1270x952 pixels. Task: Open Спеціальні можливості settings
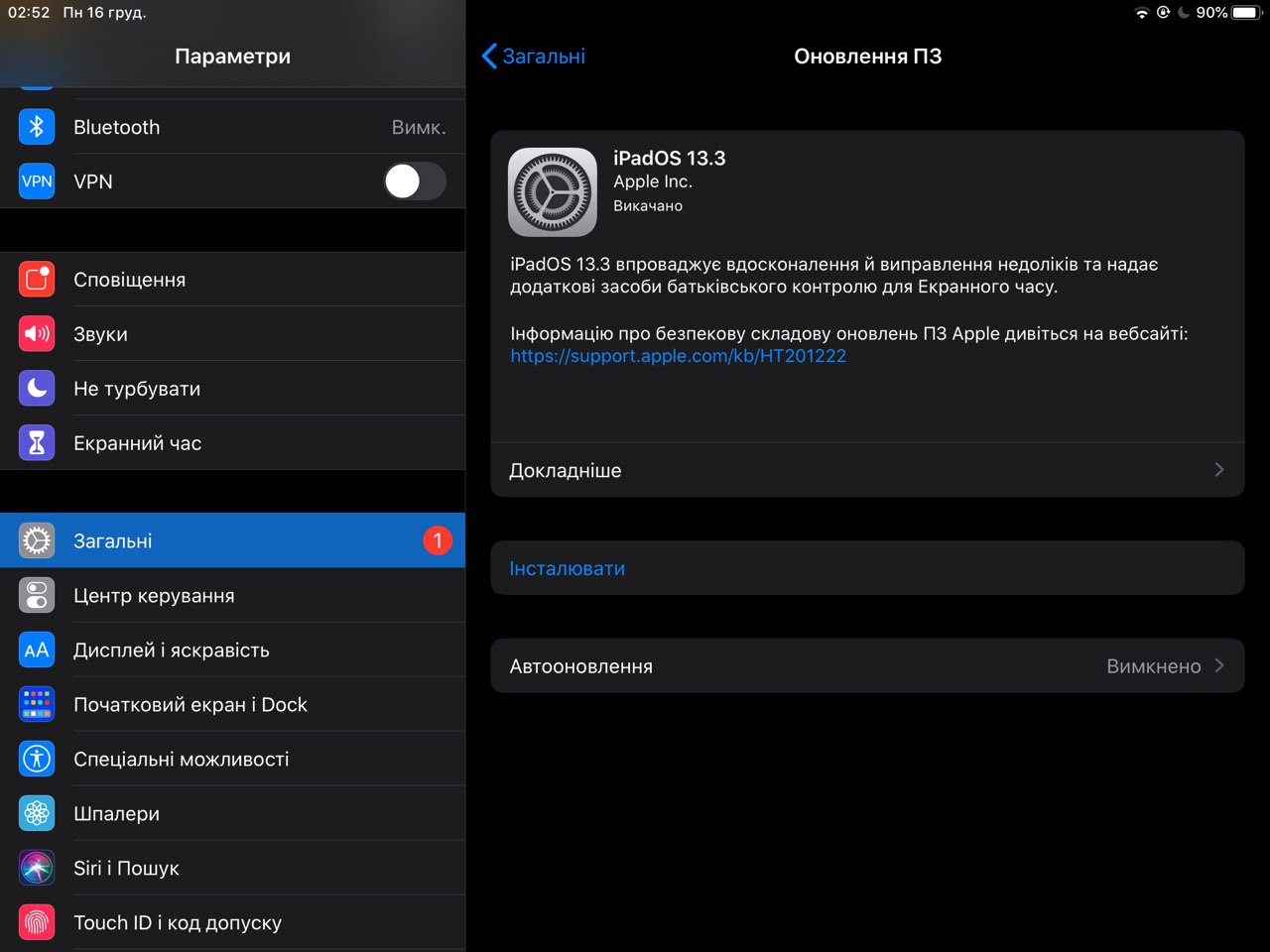[x=232, y=759]
